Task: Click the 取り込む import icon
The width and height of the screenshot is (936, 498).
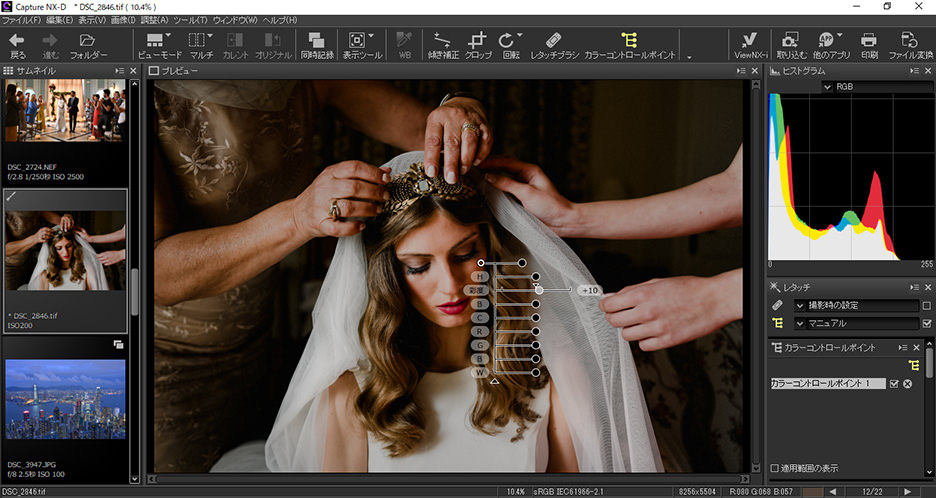Action: tap(791, 41)
